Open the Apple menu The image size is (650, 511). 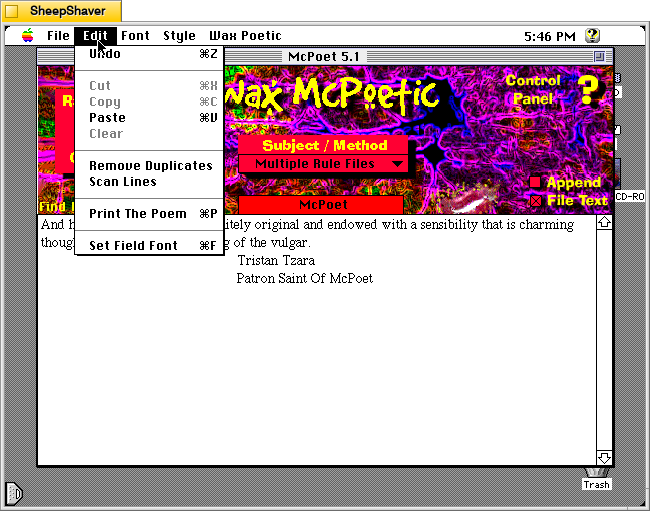[28, 36]
